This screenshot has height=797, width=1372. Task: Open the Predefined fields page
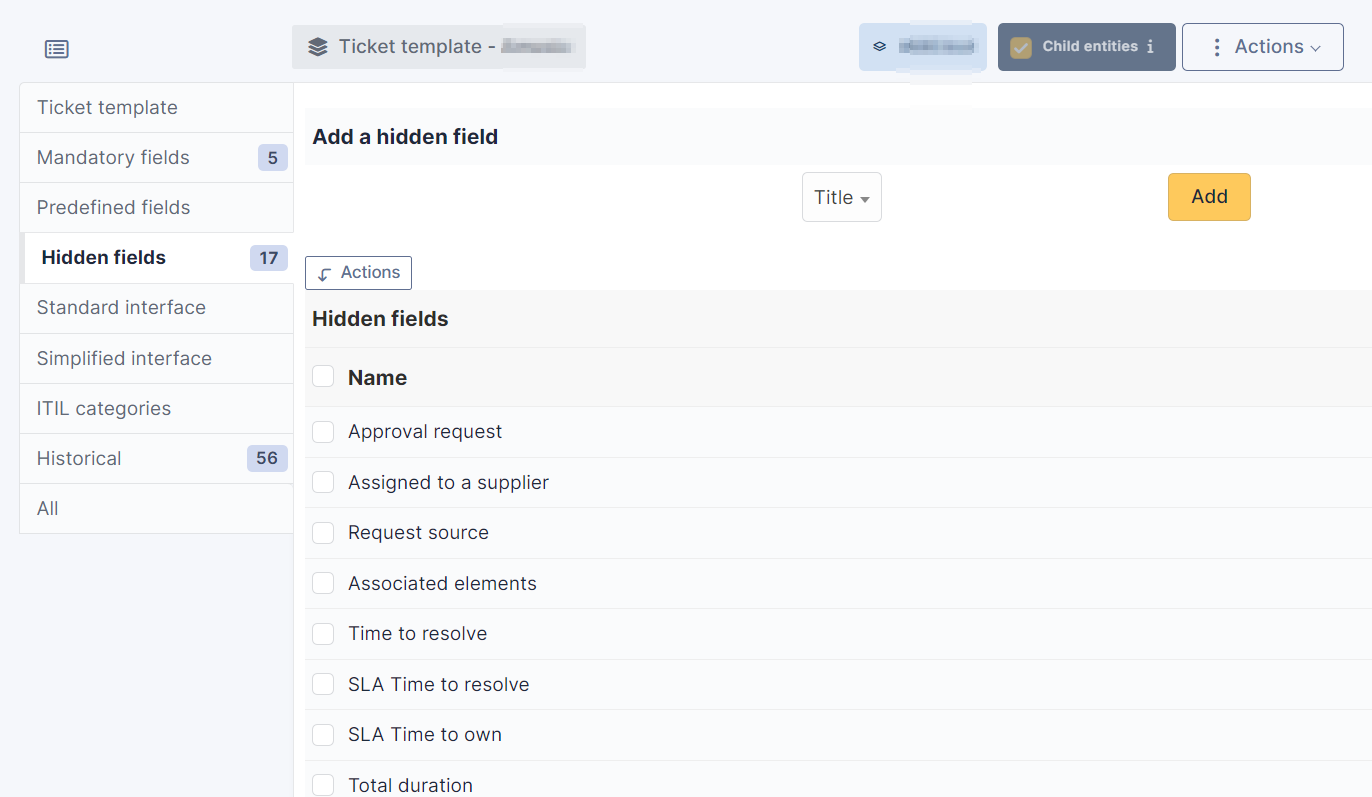112,207
